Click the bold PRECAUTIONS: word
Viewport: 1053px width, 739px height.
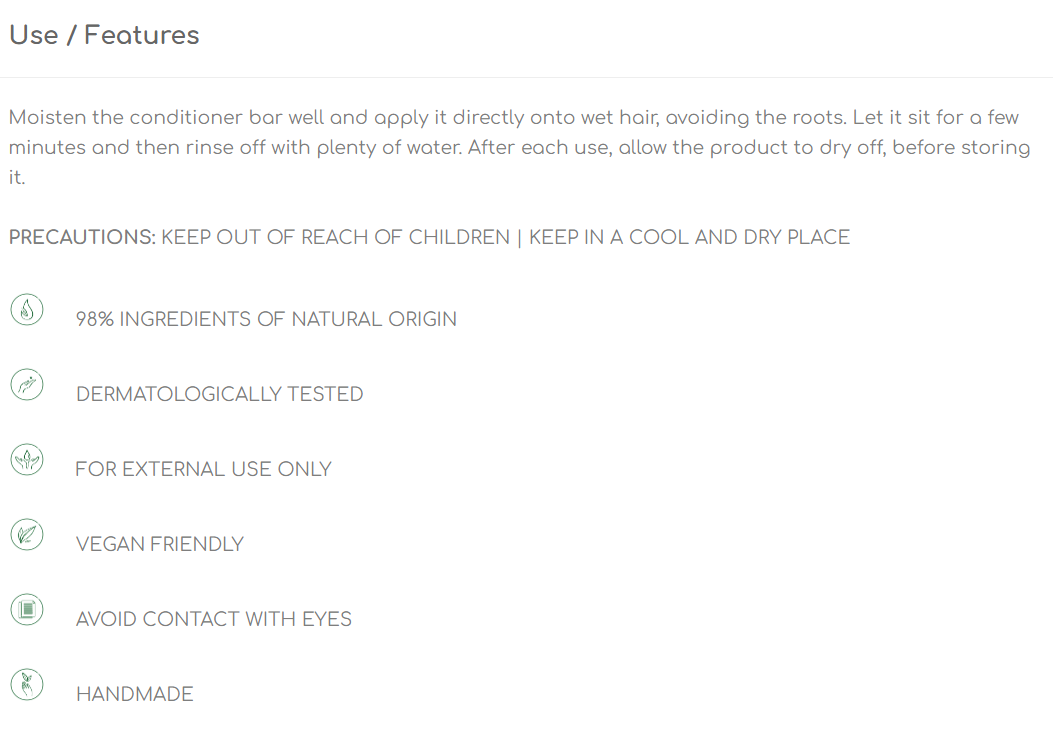[82, 237]
